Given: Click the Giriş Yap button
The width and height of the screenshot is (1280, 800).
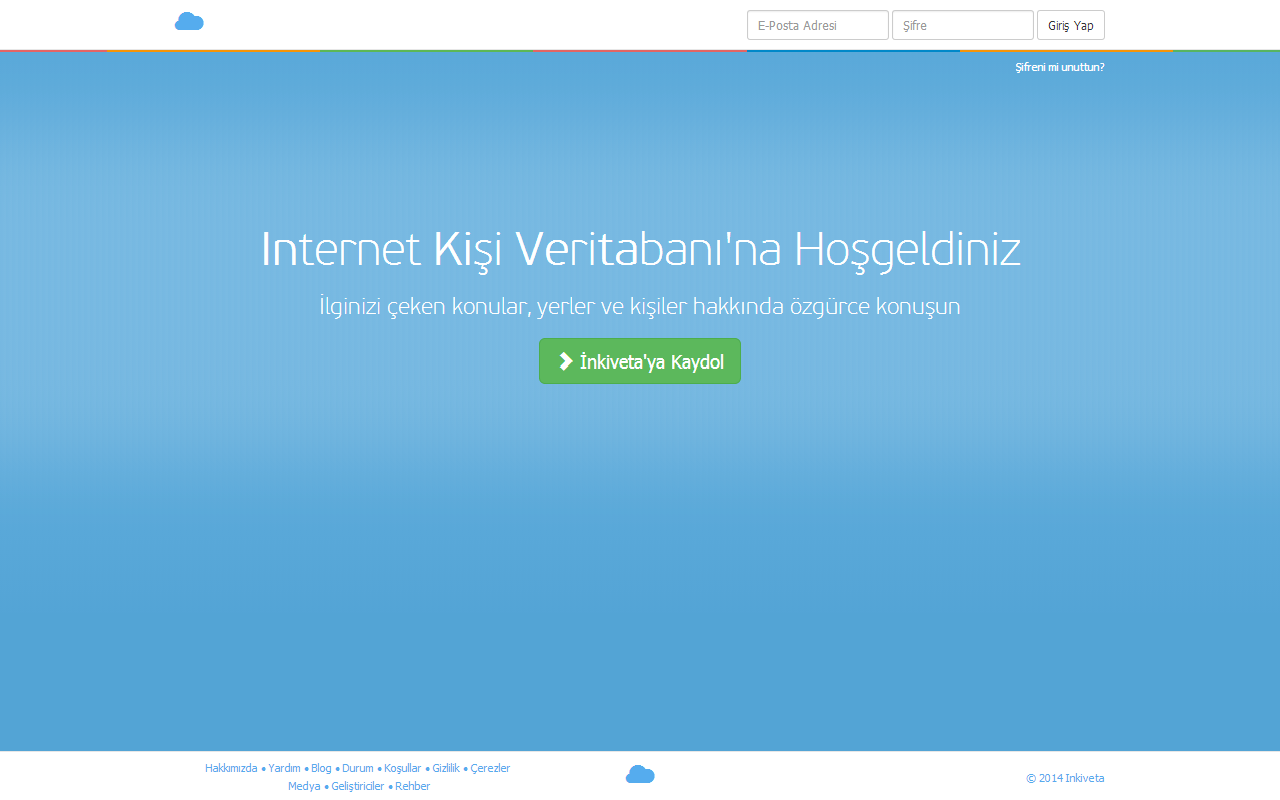Looking at the screenshot, I should click(1071, 25).
